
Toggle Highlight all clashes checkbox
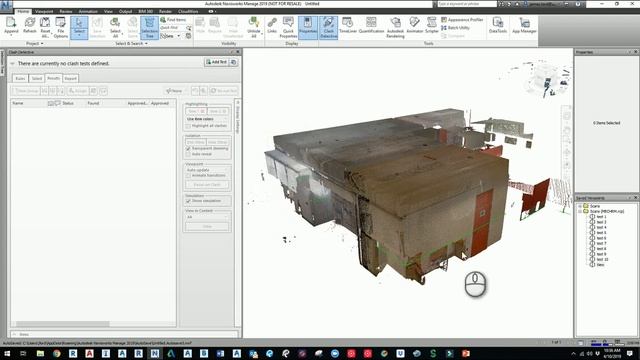pyautogui.click(x=188, y=126)
